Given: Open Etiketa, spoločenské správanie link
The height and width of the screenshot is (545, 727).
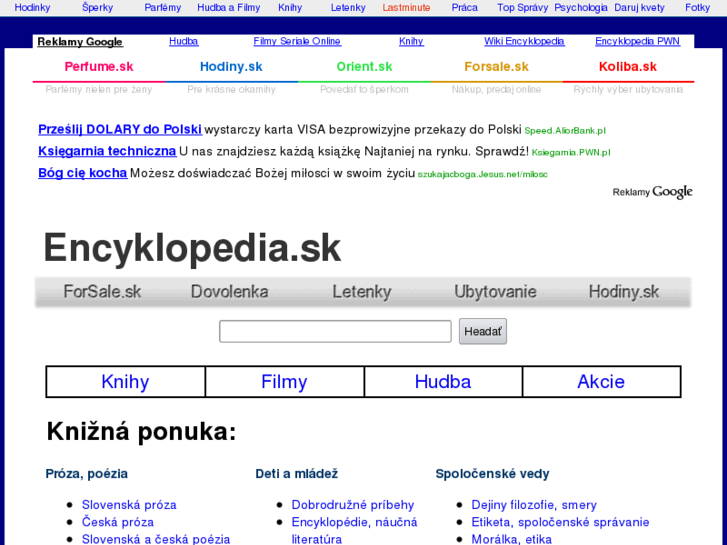Looking at the screenshot, I should [x=560, y=522].
